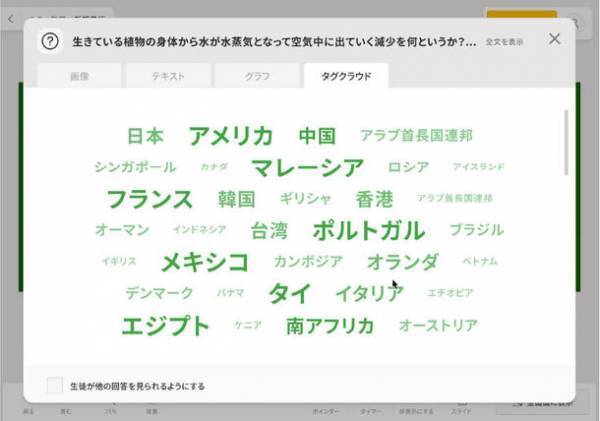Click the メキシコ tag
The height and width of the screenshot is (421, 600).
pos(205,263)
